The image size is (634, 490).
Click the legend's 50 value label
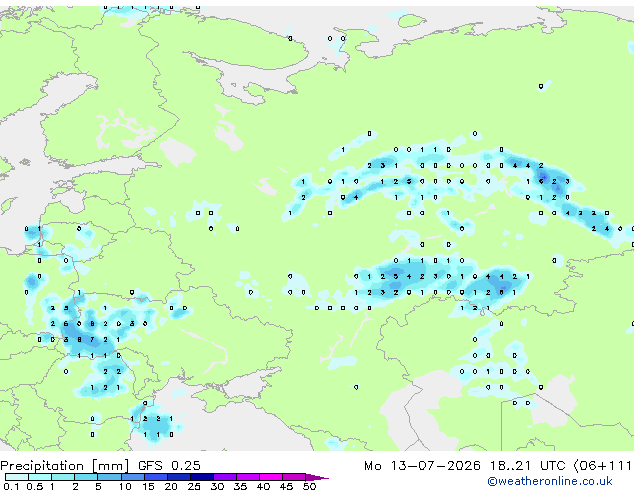coord(309,486)
